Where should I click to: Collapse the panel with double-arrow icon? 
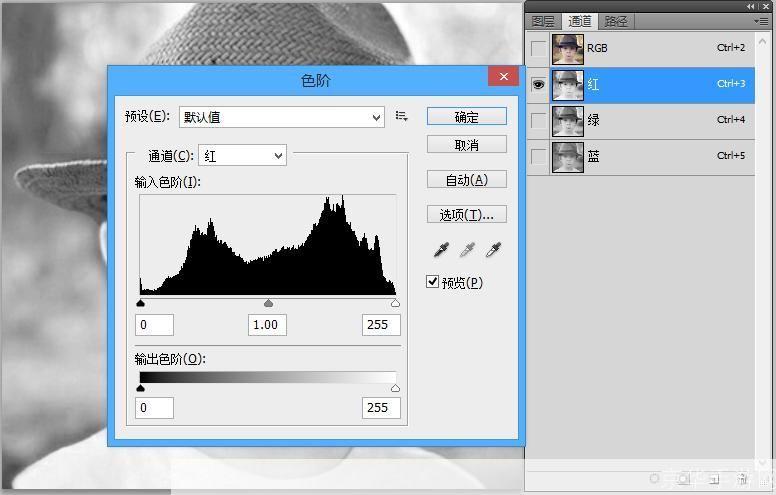[751, 6]
